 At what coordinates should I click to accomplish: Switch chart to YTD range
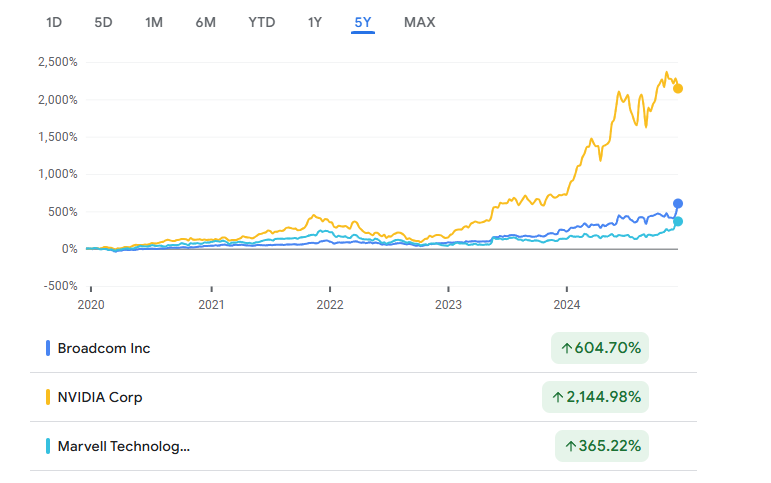262,23
